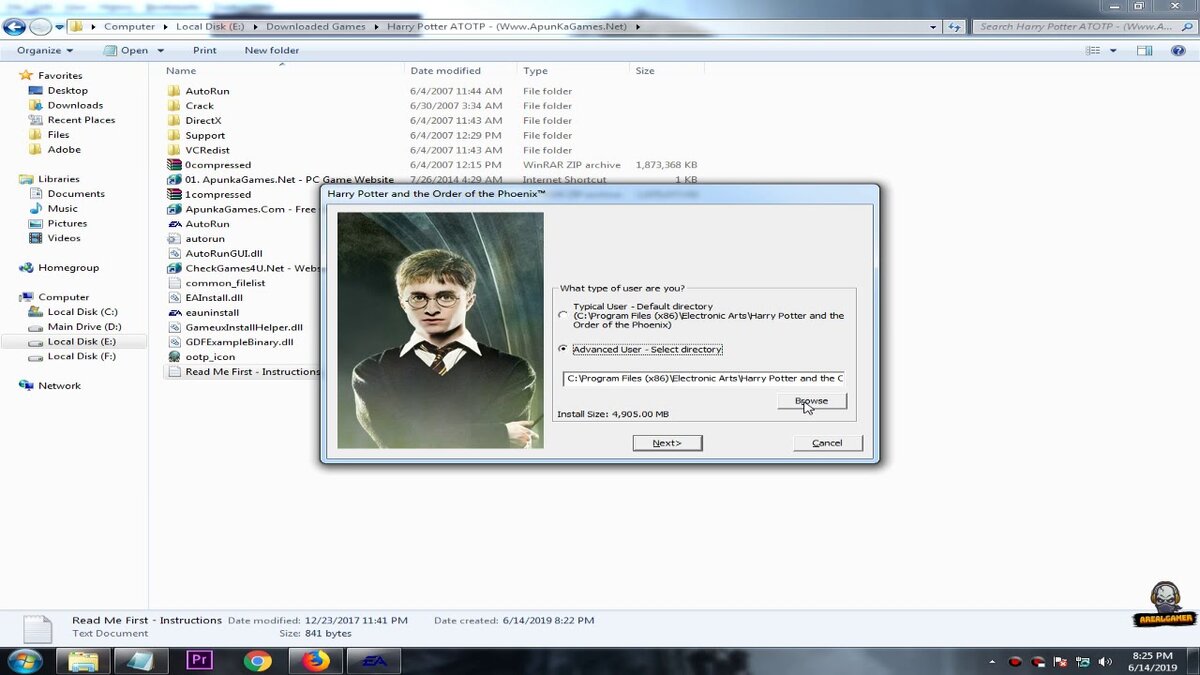Image resolution: width=1200 pixels, height=675 pixels.
Task: Click Local Disk (E:) breadcrumb
Action: click(x=212, y=26)
